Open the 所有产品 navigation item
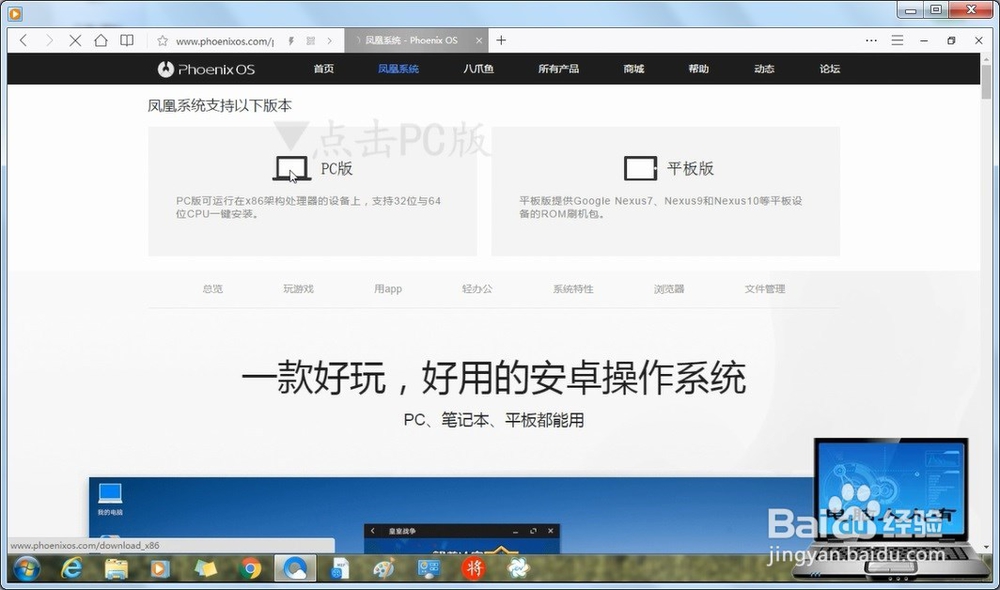 click(x=558, y=69)
